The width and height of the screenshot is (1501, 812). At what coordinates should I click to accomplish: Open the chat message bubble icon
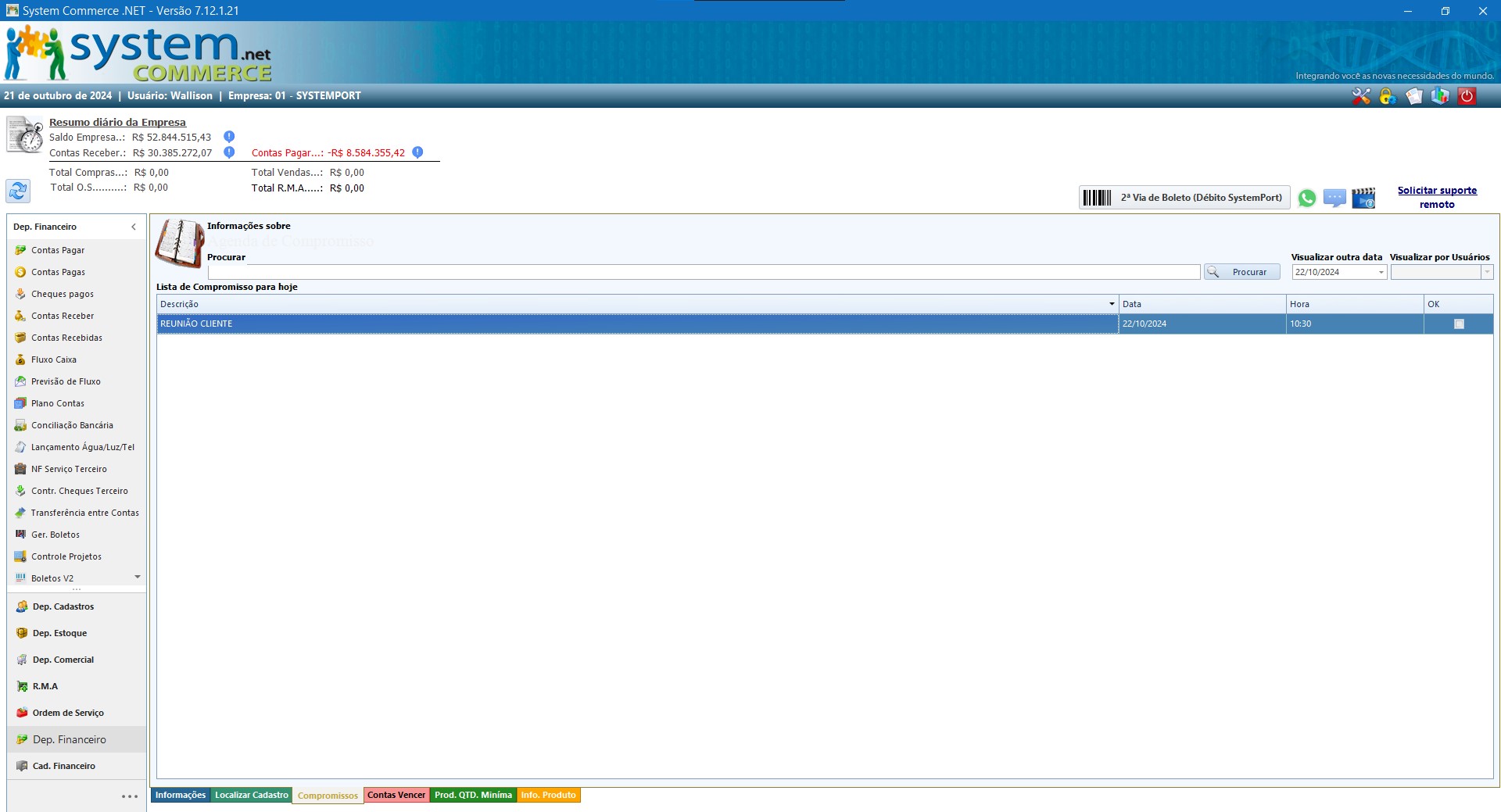[1334, 199]
